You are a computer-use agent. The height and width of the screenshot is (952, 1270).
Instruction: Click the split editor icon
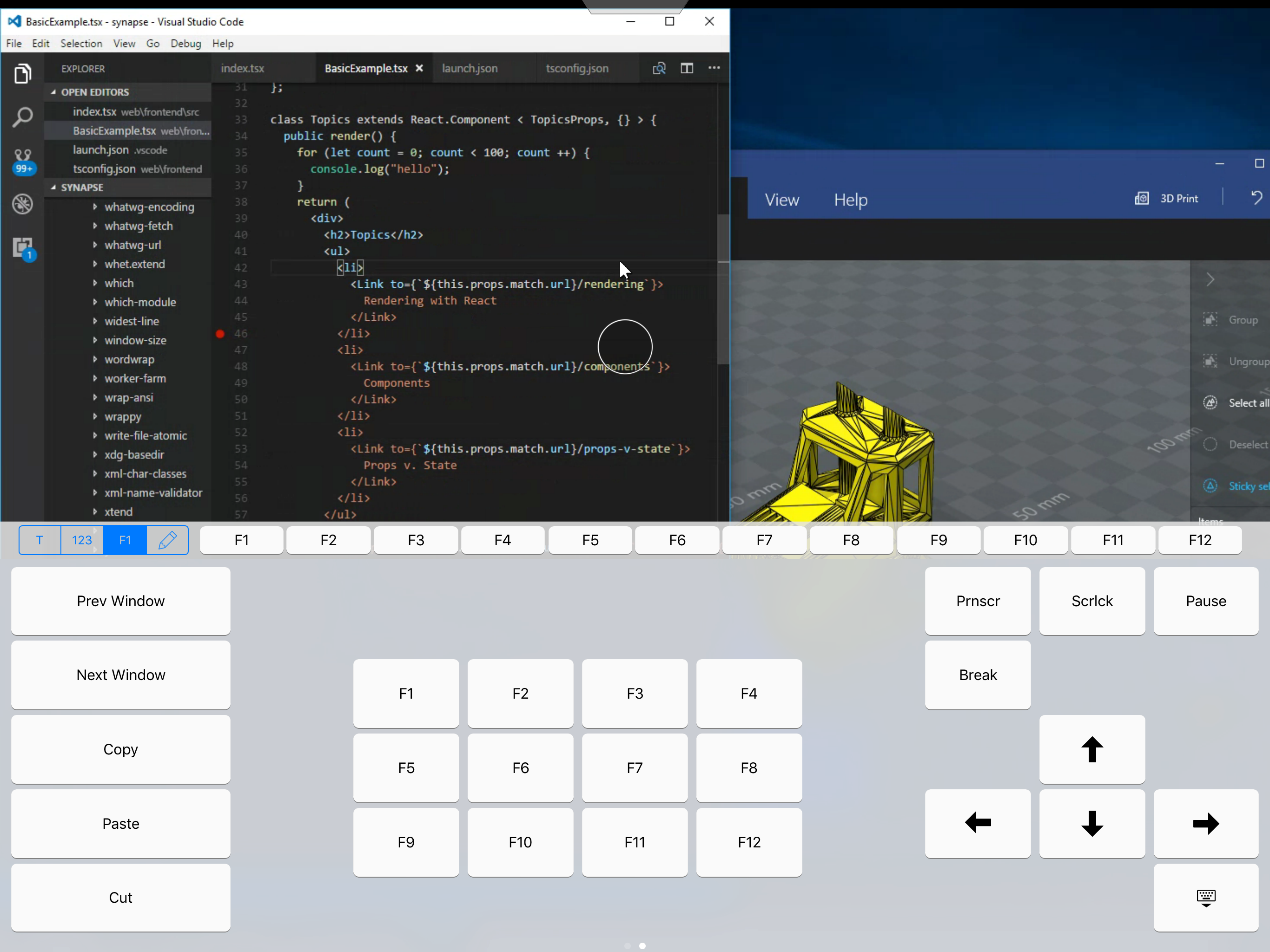(x=687, y=68)
